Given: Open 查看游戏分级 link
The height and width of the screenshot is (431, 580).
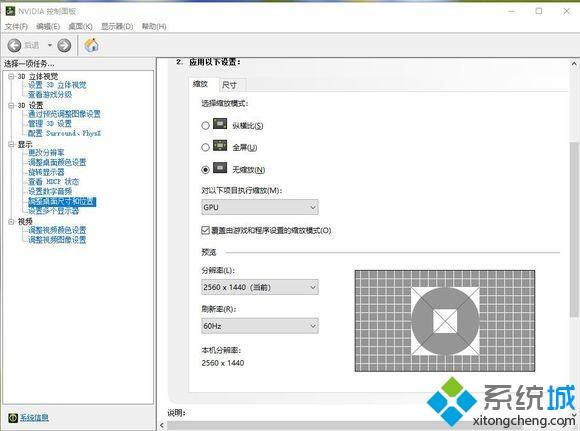Looking at the screenshot, I should point(50,94).
